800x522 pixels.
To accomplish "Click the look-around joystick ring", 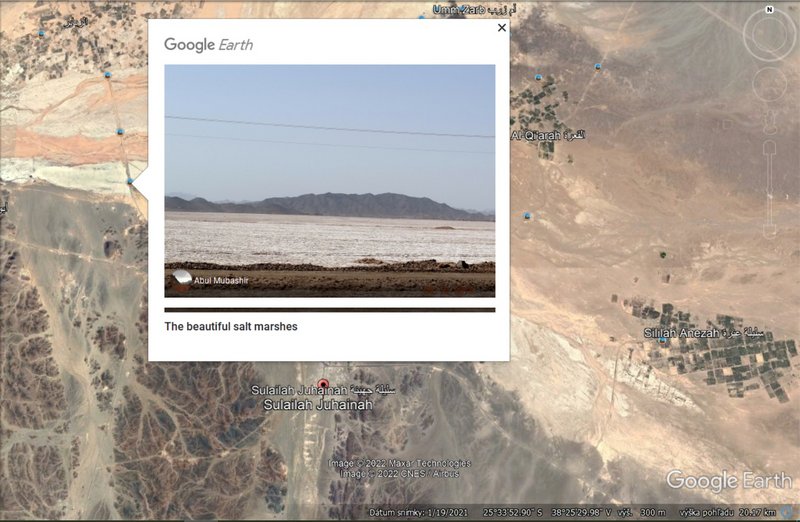I will (x=769, y=34).
